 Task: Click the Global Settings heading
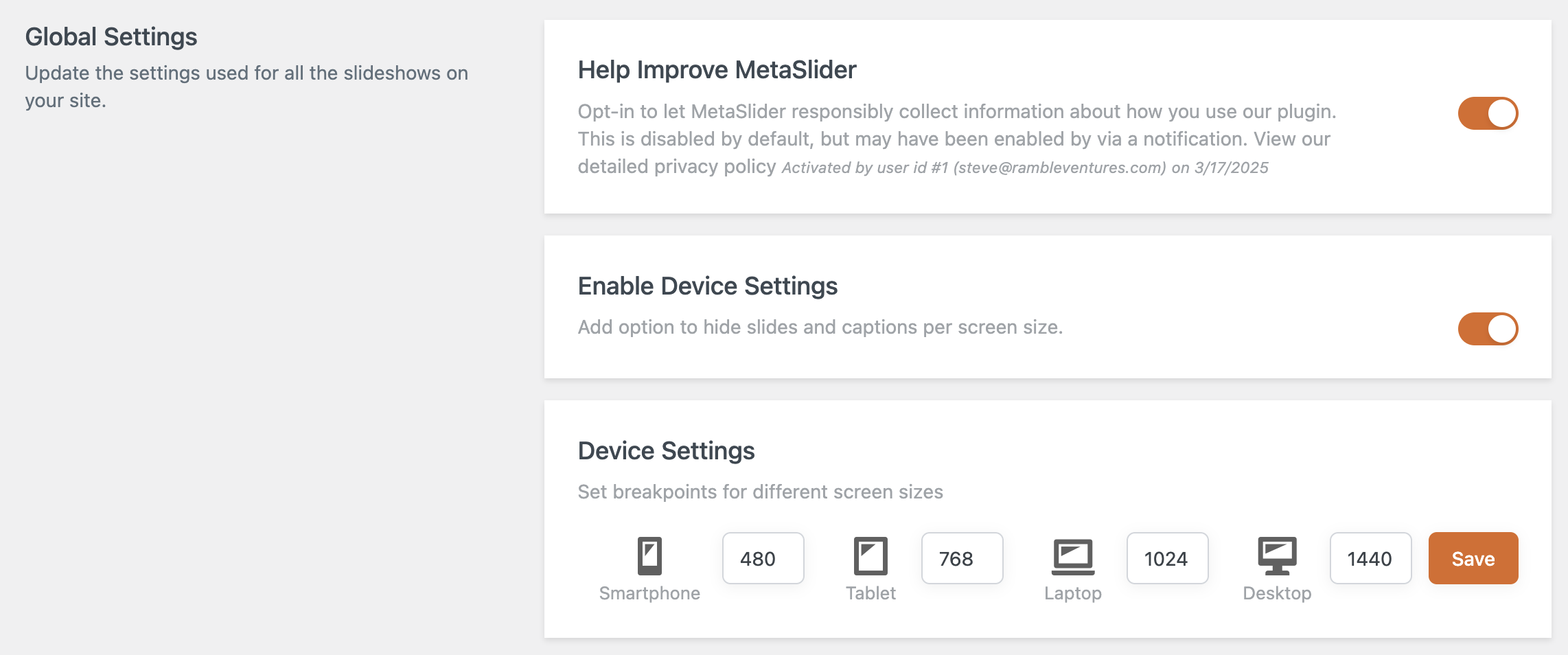click(x=111, y=37)
